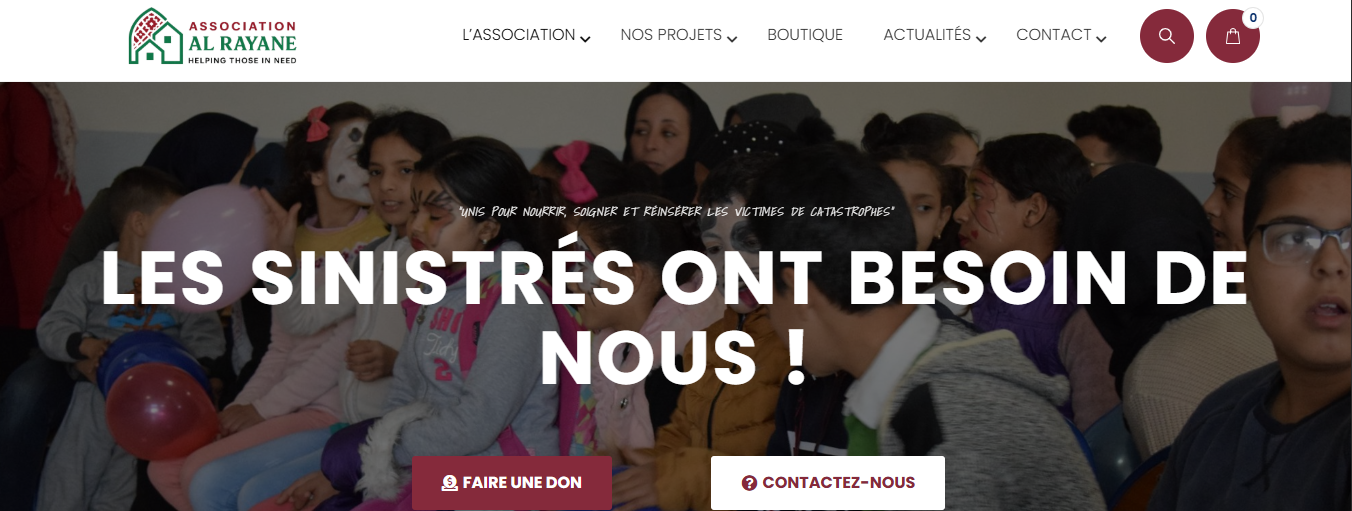Open the shopping bag cart icon
The height and width of the screenshot is (511, 1352).
[x=1232, y=36]
